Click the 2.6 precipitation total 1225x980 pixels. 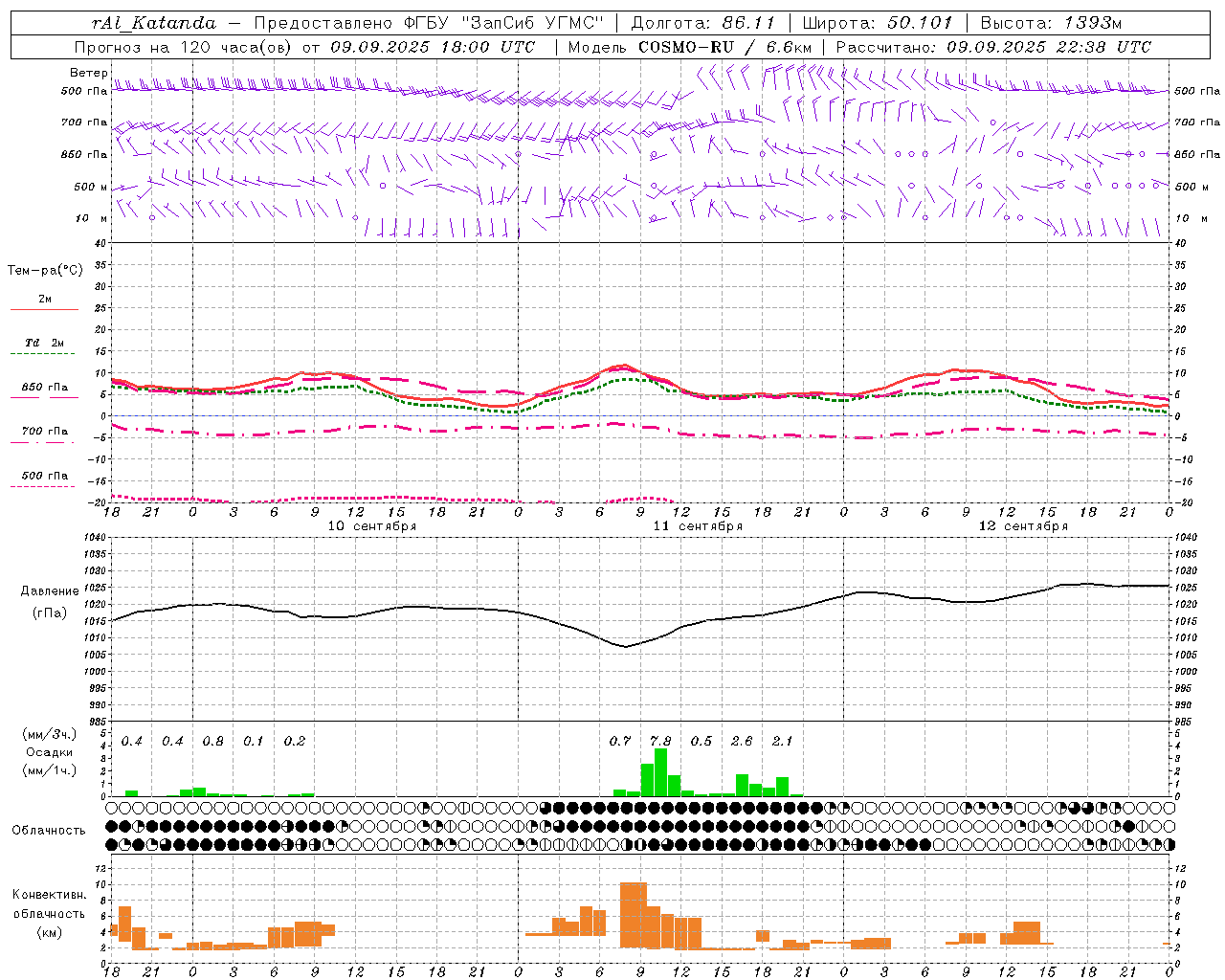(x=742, y=741)
